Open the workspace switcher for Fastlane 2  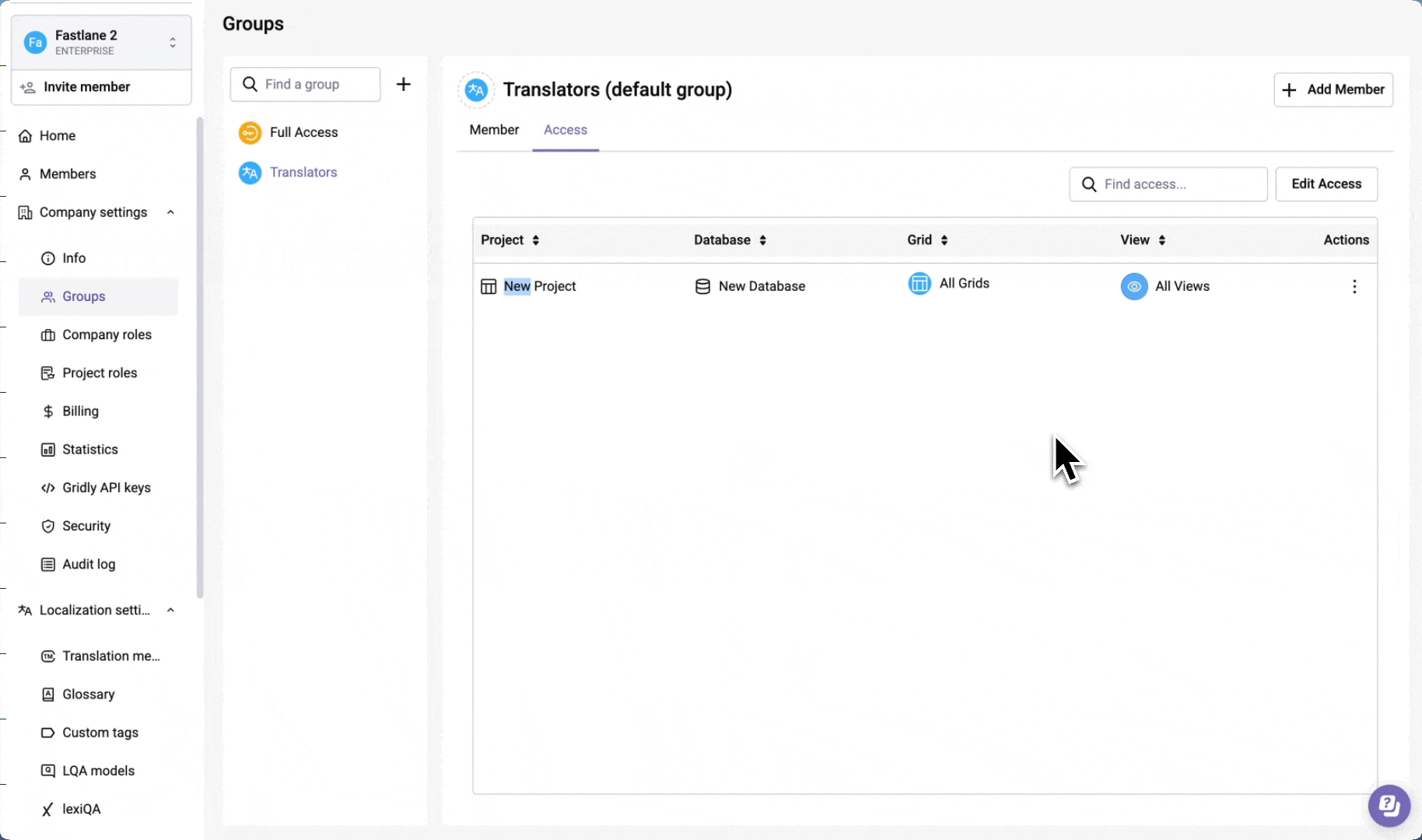click(x=172, y=42)
